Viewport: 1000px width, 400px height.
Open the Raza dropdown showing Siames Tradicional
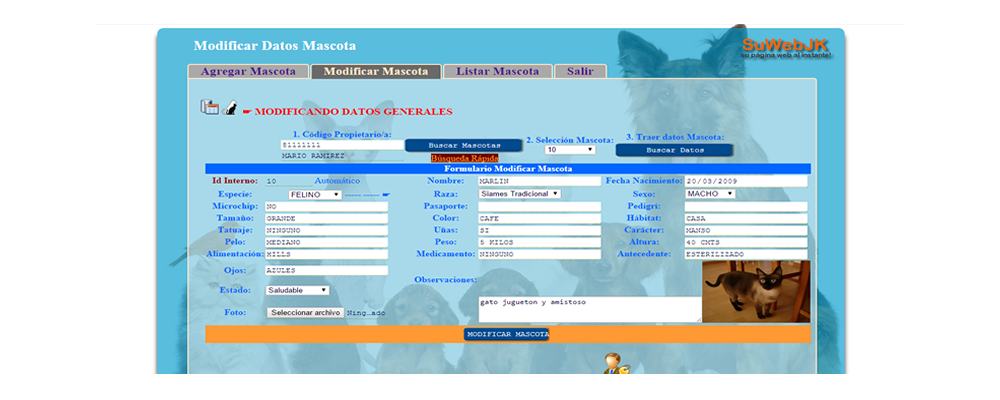point(518,194)
